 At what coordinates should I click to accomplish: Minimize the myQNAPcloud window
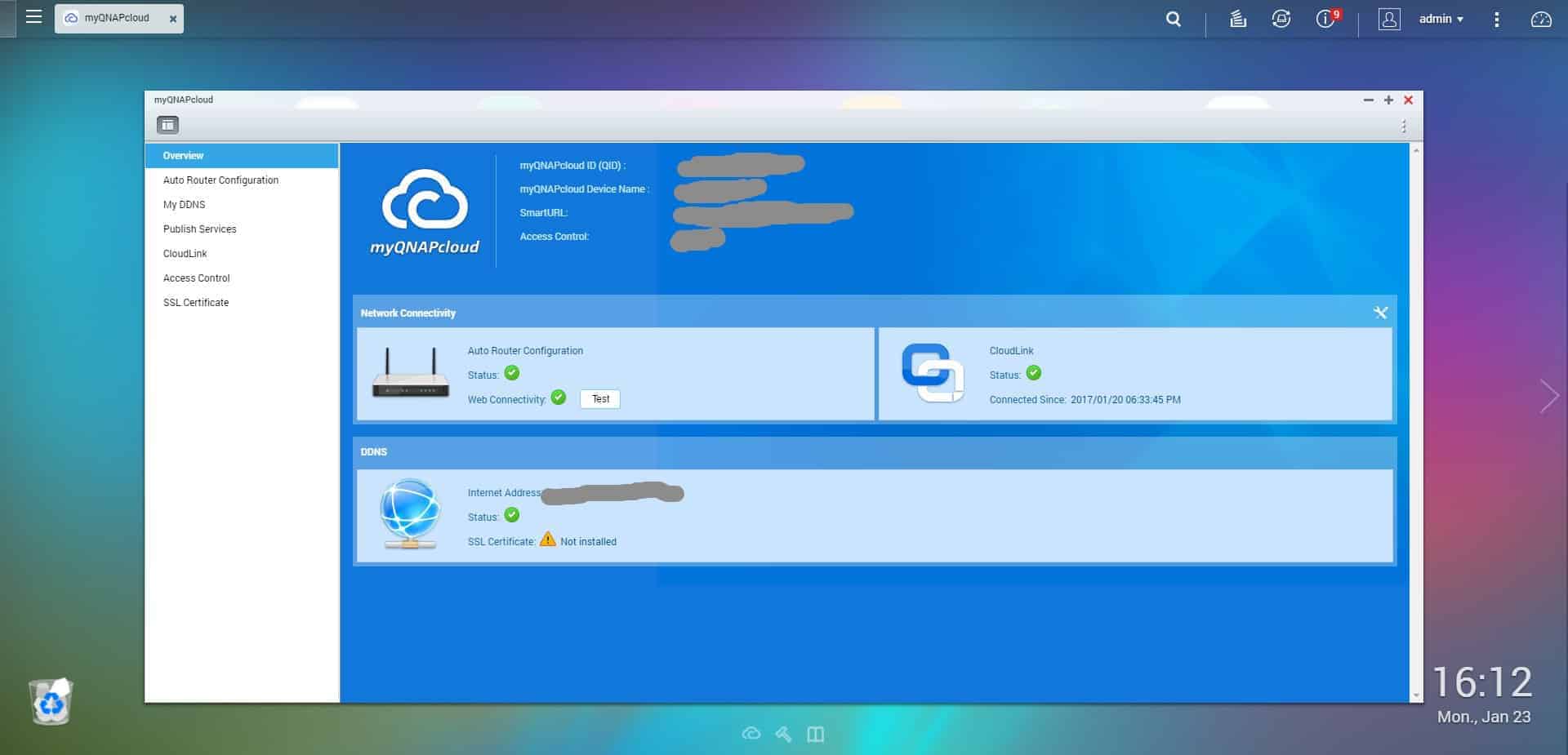(1369, 100)
